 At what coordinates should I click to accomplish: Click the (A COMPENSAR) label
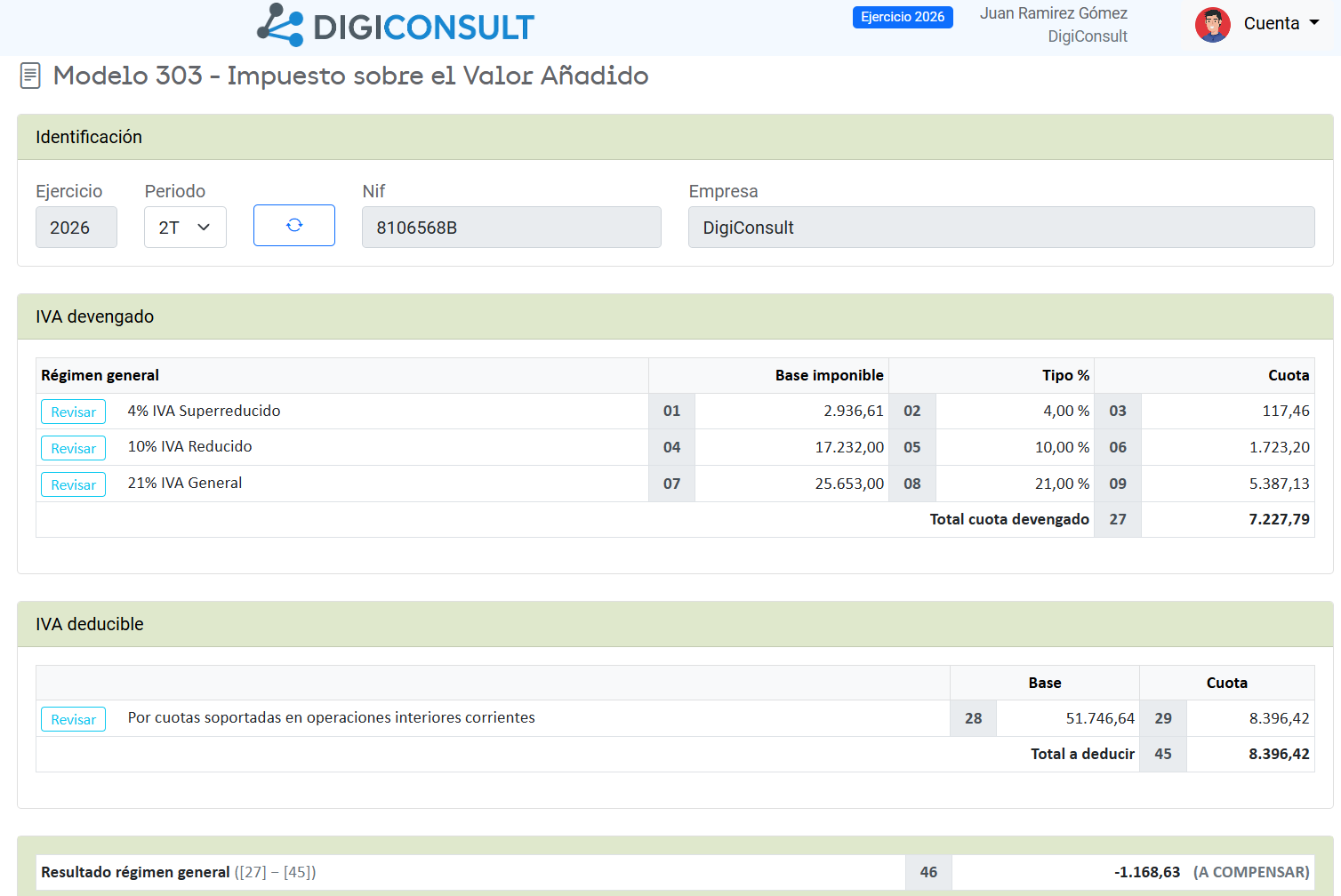click(x=1251, y=872)
